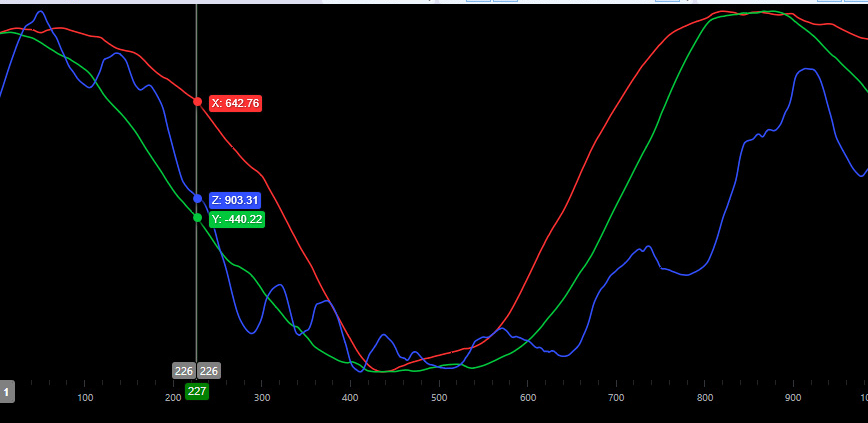Click frame 100 on the timeline ruler
Image resolution: width=868 pixels, height=423 pixels.
point(85,398)
